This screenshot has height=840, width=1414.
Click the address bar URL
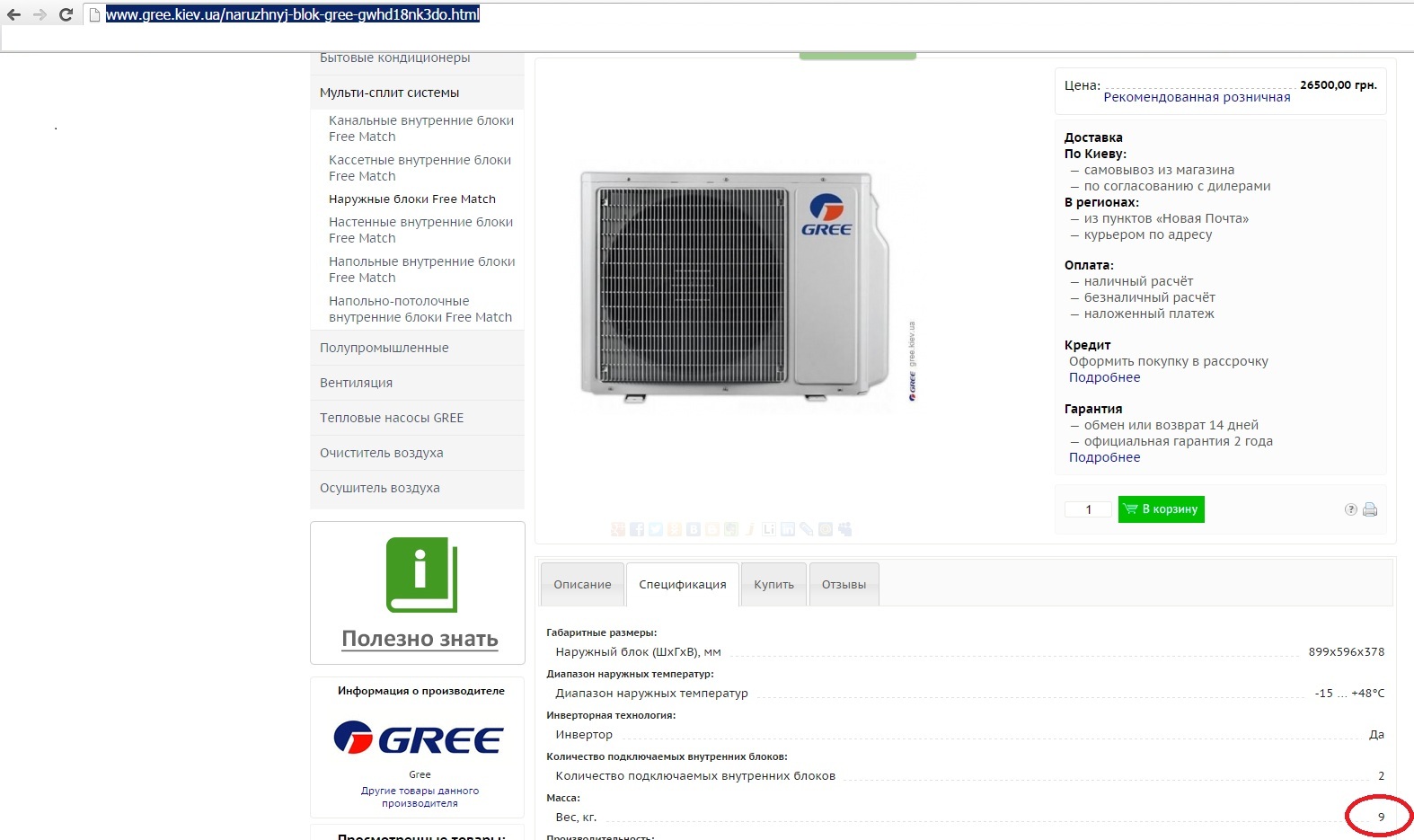[293, 14]
